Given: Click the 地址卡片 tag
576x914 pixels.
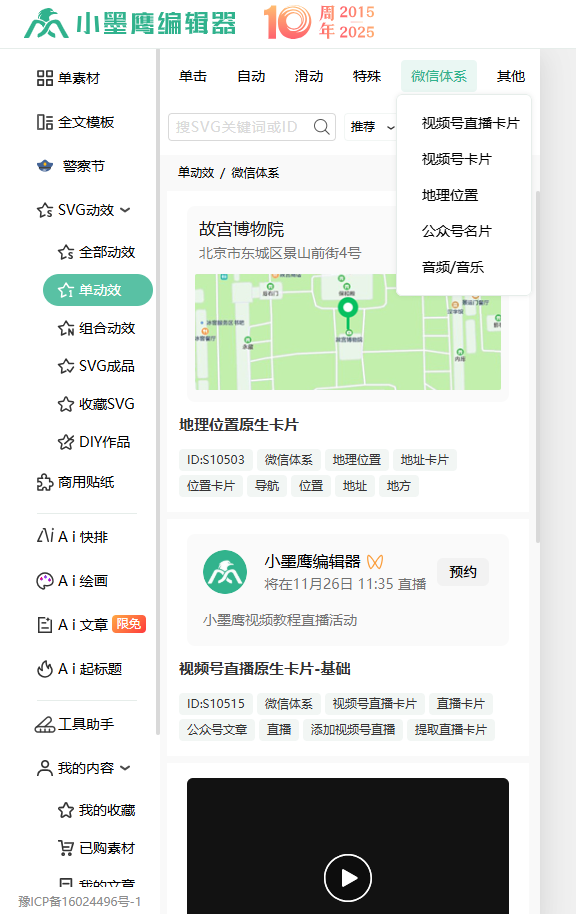Looking at the screenshot, I should click(424, 460).
